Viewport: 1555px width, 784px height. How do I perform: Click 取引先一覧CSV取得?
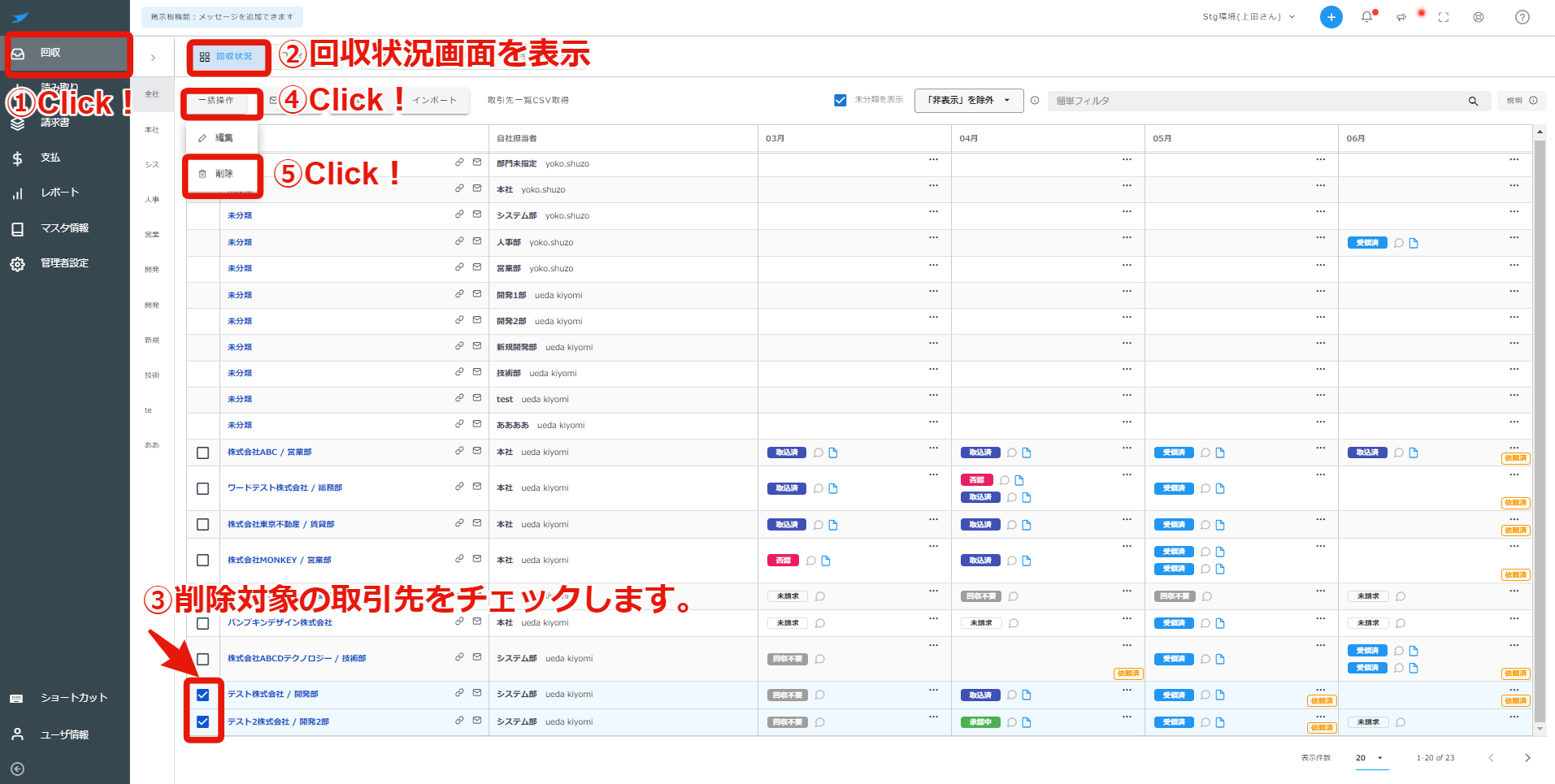pos(528,101)
